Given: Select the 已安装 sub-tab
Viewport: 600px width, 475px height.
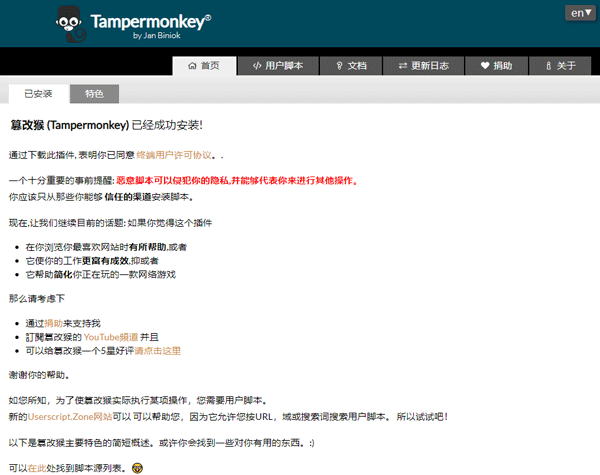Looking at the screenshot, I should point(38,94).
